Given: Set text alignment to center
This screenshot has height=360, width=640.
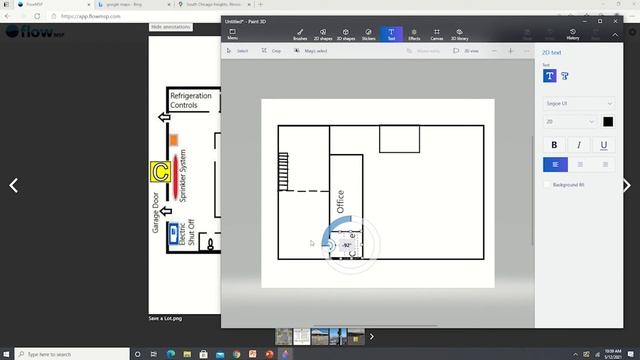Looking at the screenshot, I should pos(580,164).
